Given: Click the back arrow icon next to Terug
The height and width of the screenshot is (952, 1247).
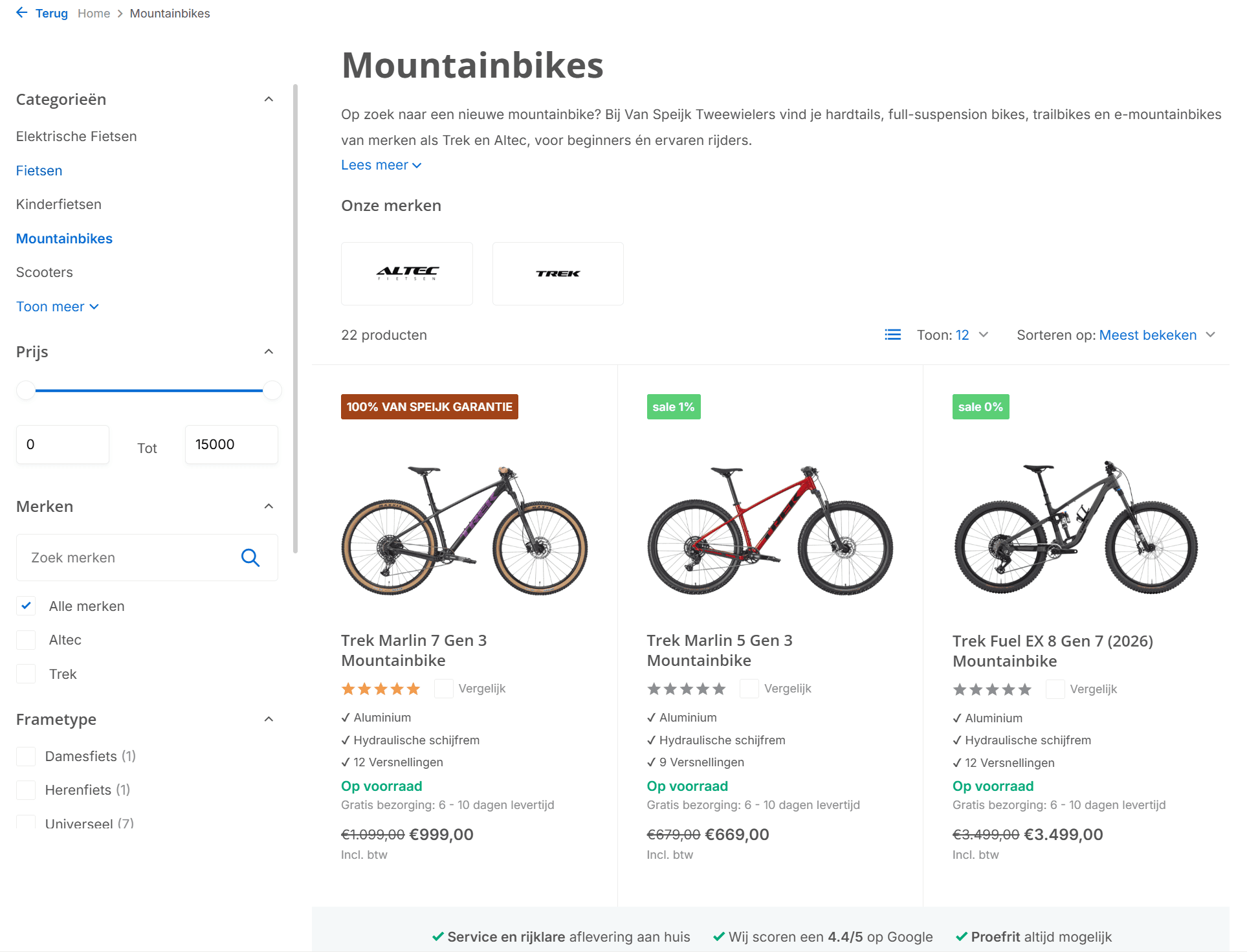Looking at the screenshot, I should point(22,13).
